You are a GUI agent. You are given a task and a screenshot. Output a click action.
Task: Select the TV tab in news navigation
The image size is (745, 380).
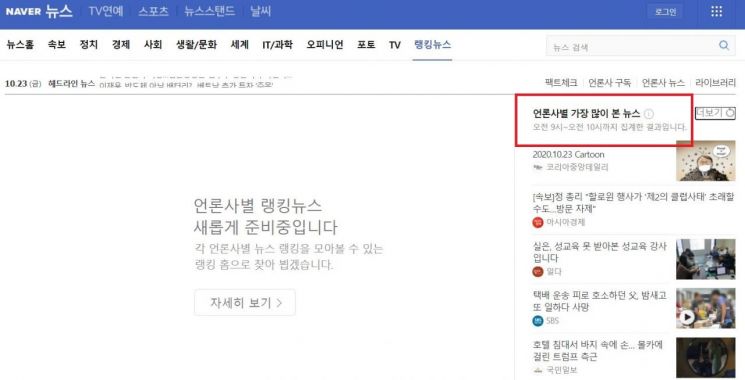click(x=394, y=45)
